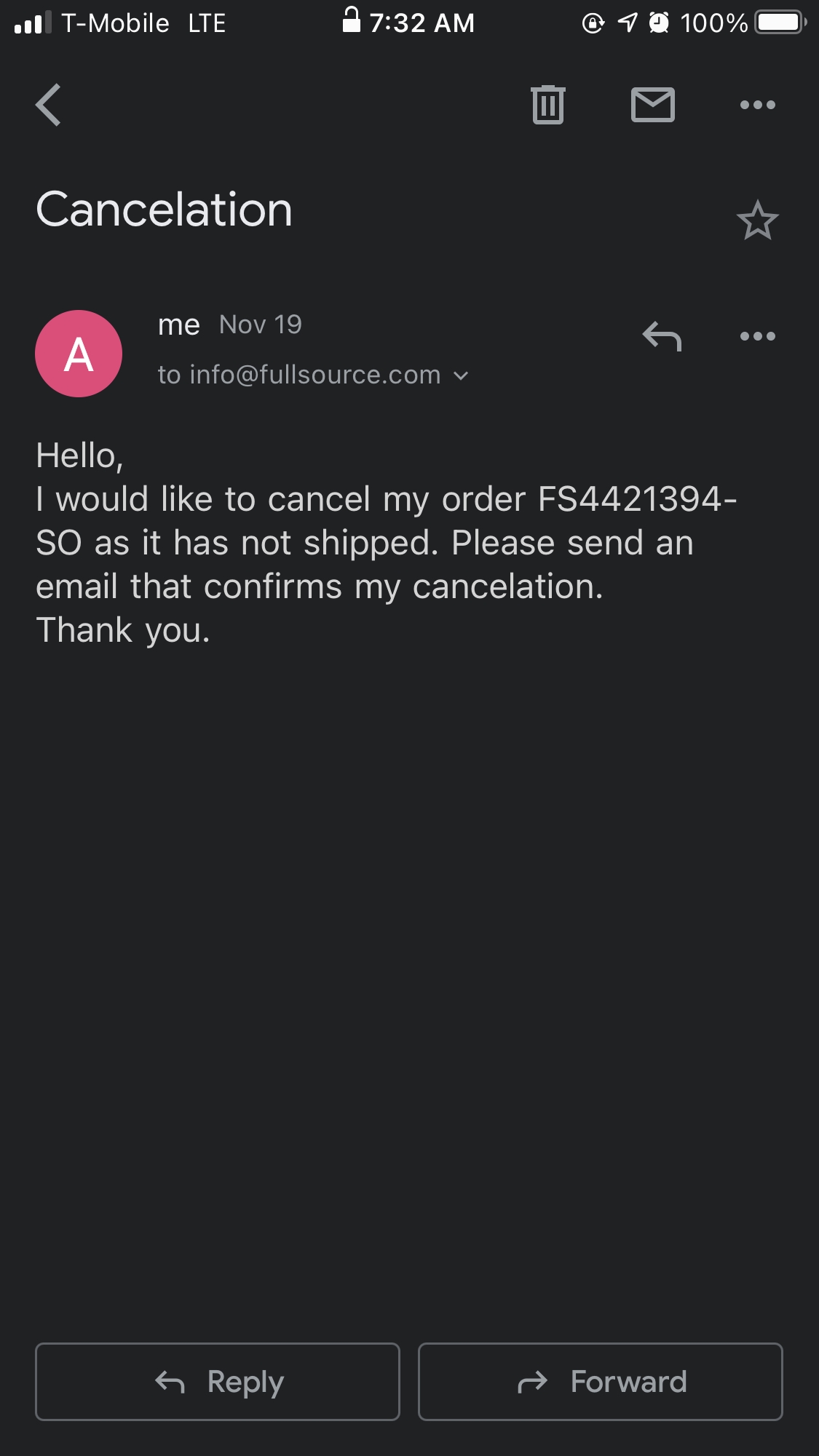The width and height of the screenshot is (819, 1456).
Task: Tap recipient info@fullsource.com line
Action: pos(299,375)
